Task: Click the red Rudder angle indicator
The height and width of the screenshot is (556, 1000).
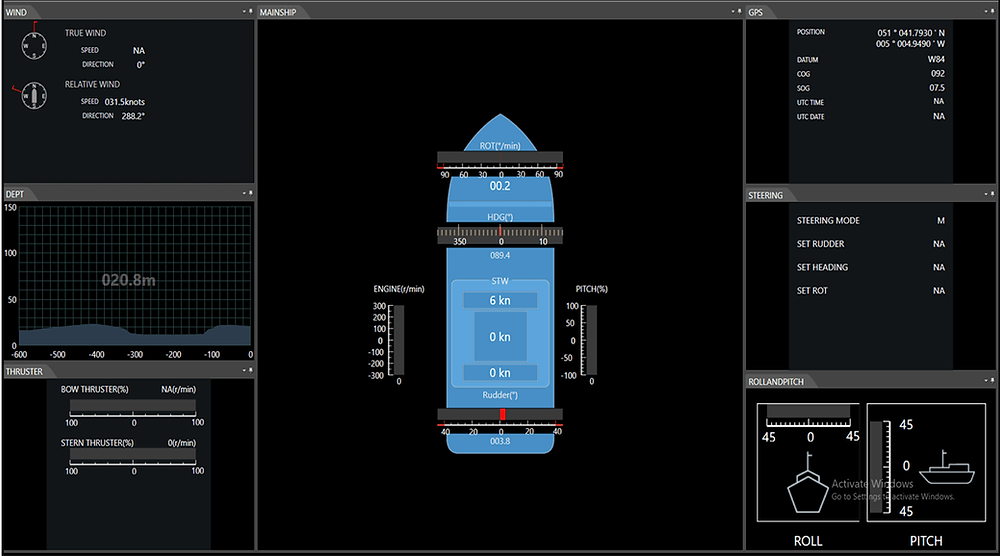Action: click(503, 414)
